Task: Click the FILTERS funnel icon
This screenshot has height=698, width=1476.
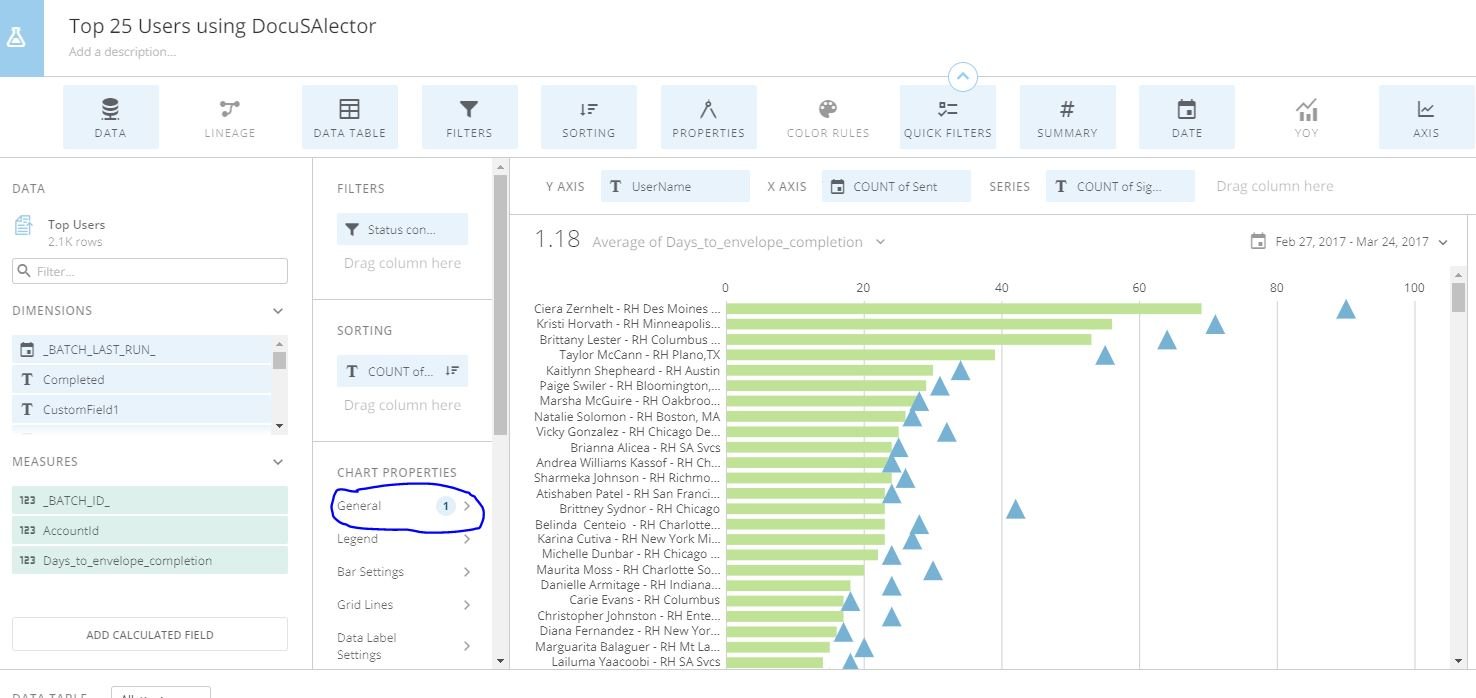Action: pos(468,115)
